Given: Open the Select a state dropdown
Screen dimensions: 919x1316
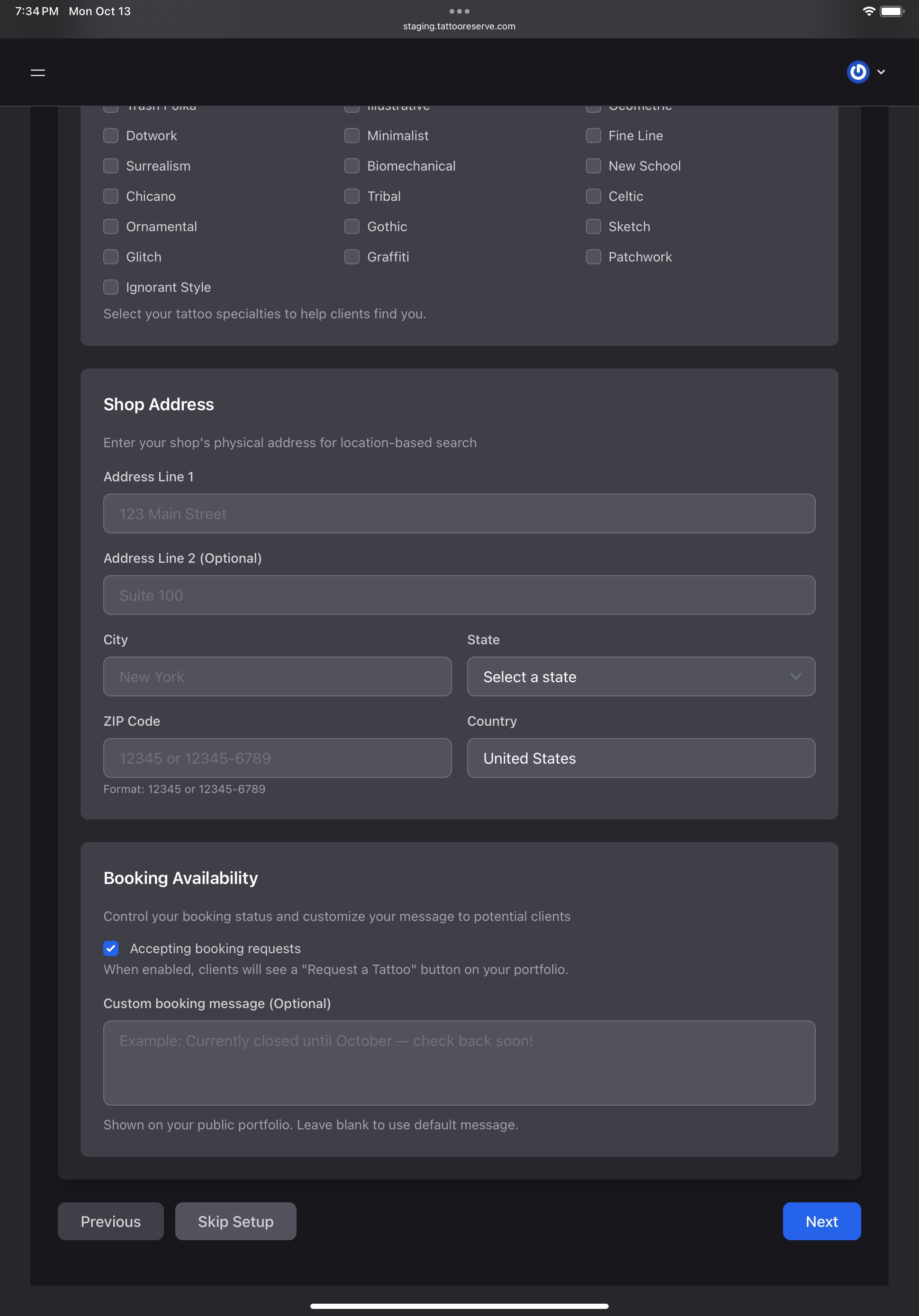Looking at the screenshot, I should 641,677.
